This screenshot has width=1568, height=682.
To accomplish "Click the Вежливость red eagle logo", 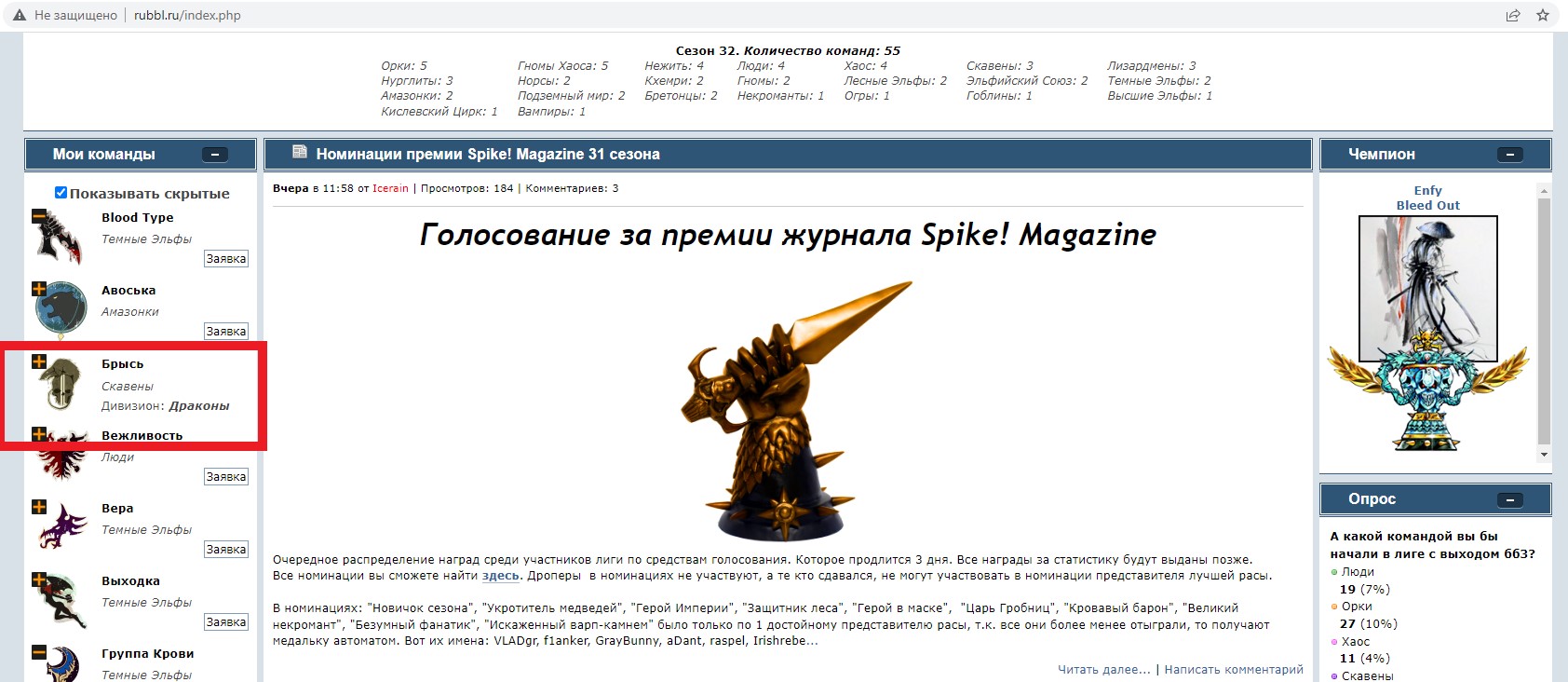I will coord(61,455).
